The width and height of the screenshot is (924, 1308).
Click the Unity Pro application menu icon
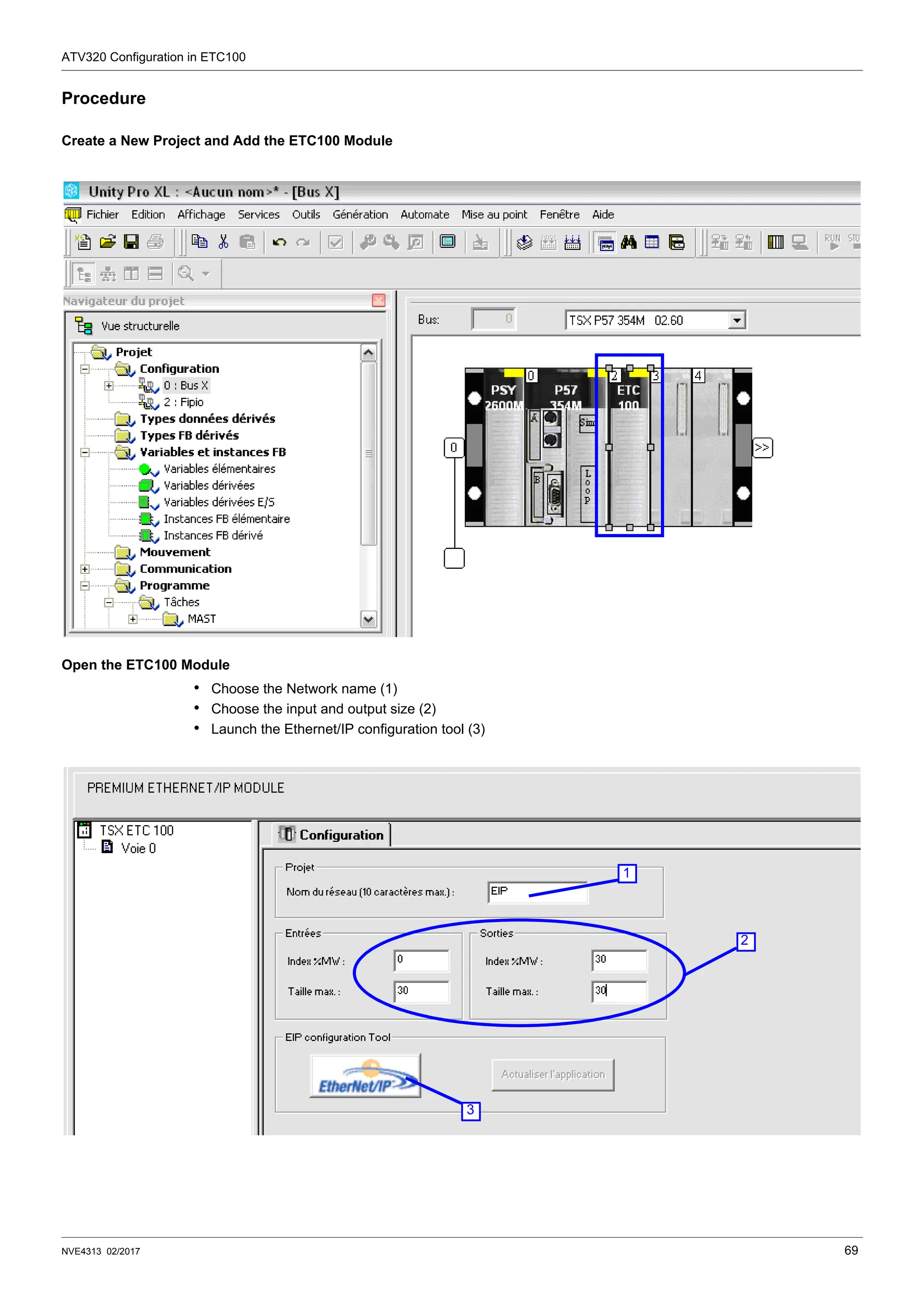click(x=72, y=215)
